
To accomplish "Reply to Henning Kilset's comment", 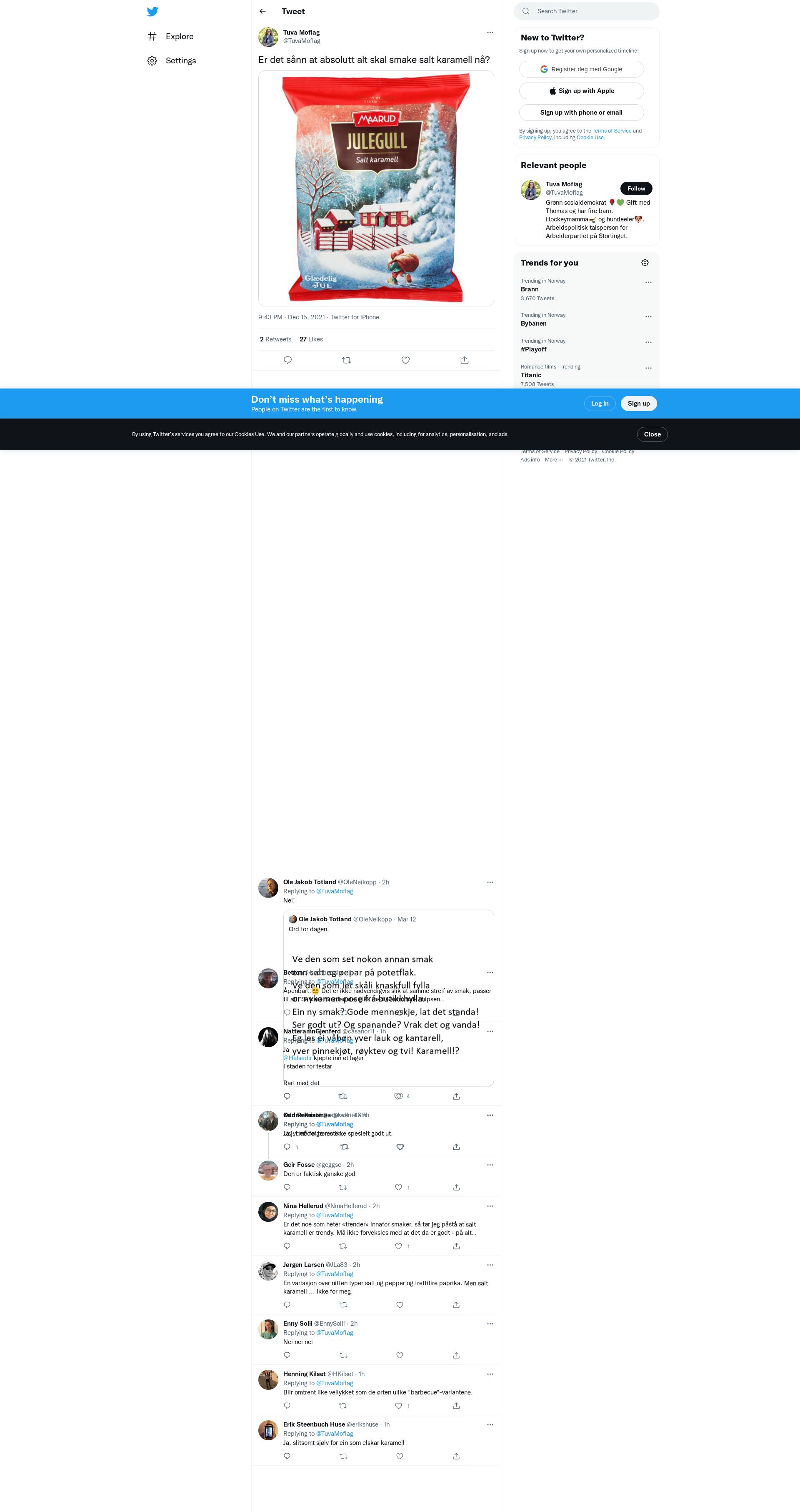I will (x=287, y=1406).
